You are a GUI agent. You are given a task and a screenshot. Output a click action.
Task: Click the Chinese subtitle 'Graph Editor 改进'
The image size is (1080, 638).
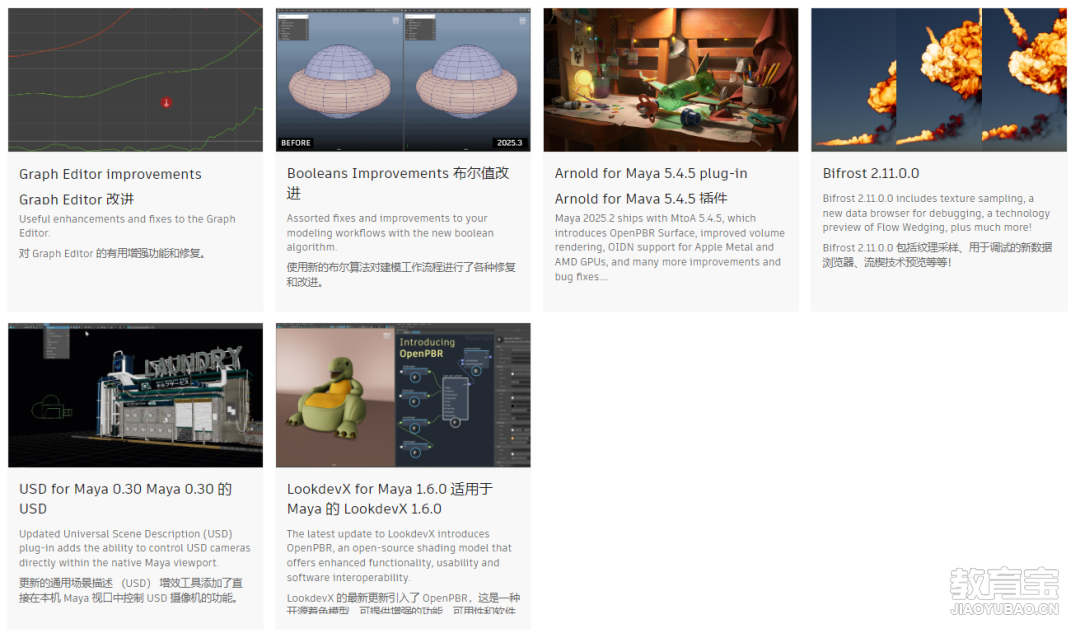76,200
